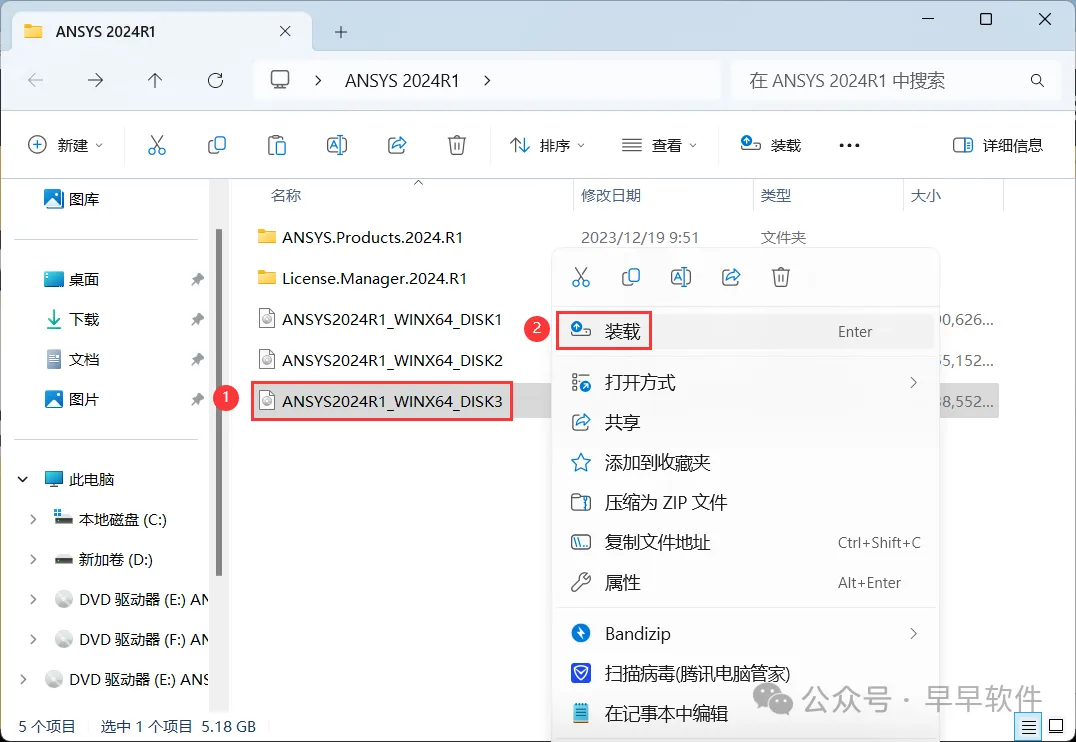The image size is (1076, 742).
Task: Click the search magnifier icon
Action: (1037, 80)
